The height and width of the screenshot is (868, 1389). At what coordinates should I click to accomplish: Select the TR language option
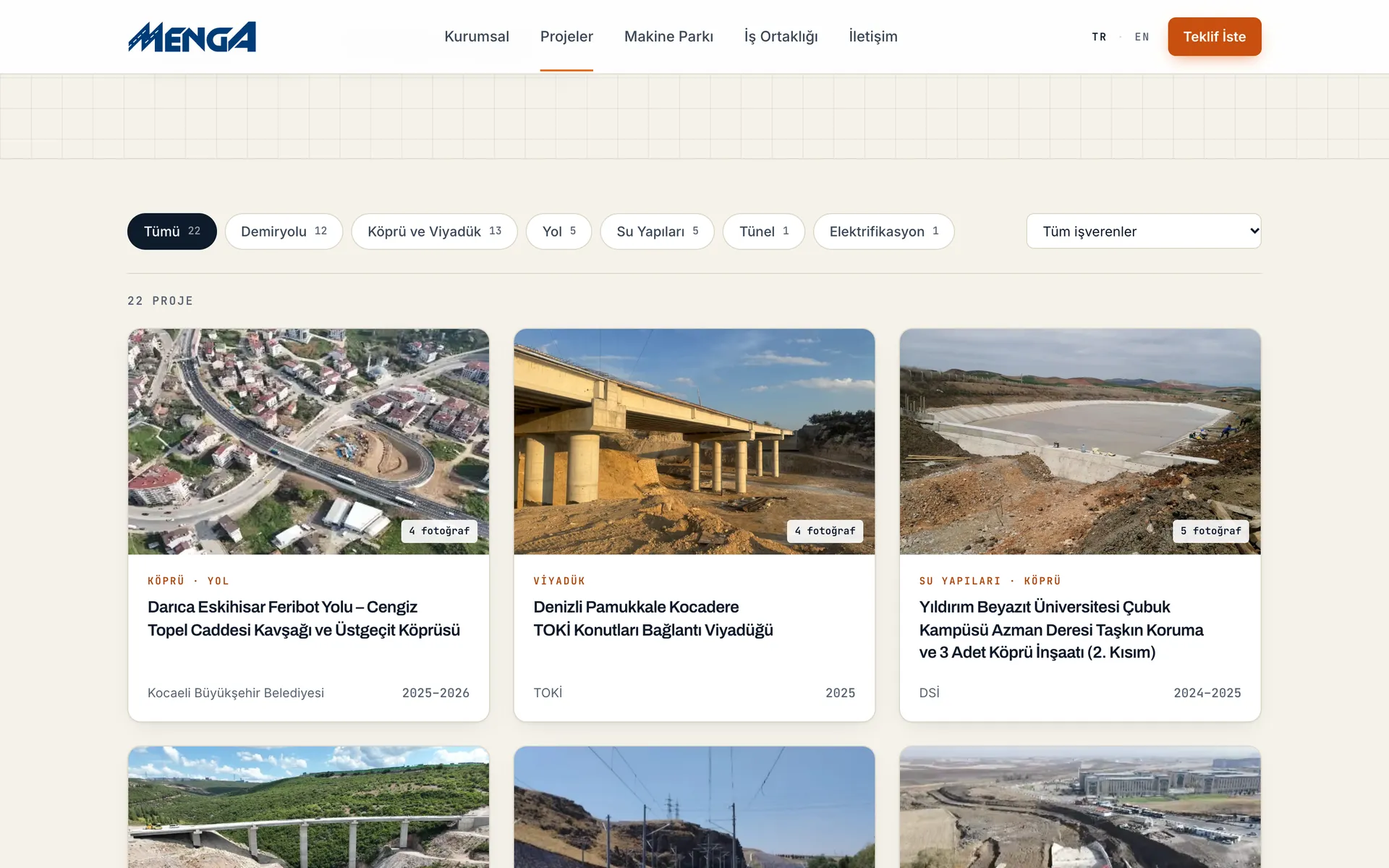click(x=1099, y=37)
